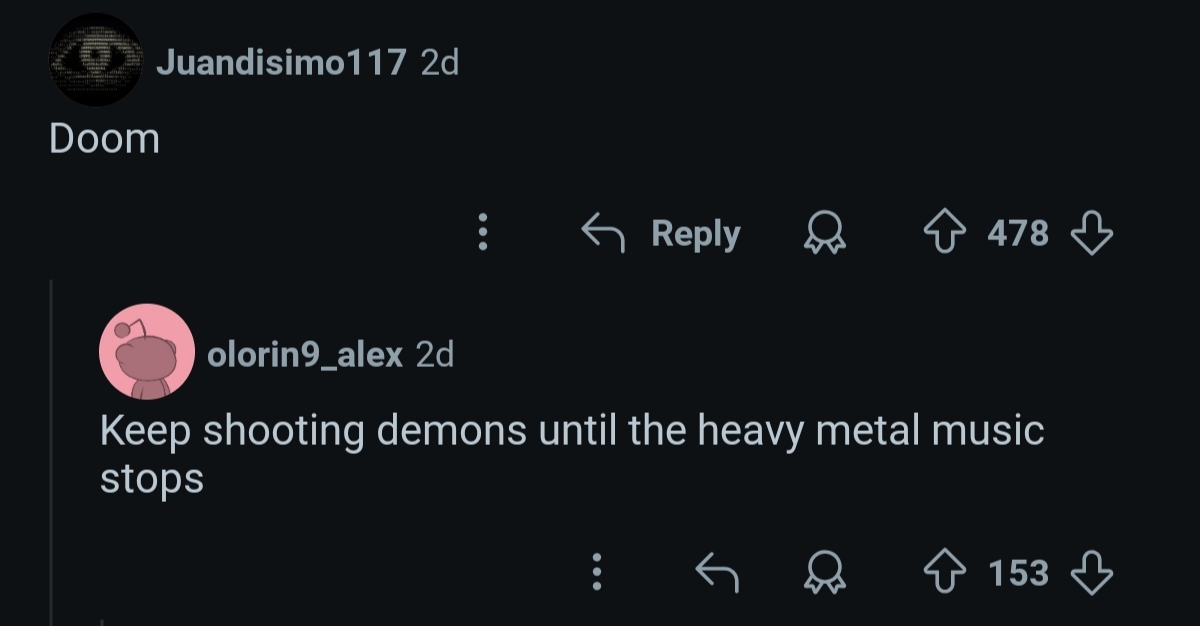This screenshot has width=1200, height=626.
Task: View olorin9_alex's pink snoo avatar
Action: (x=147, y=352)
